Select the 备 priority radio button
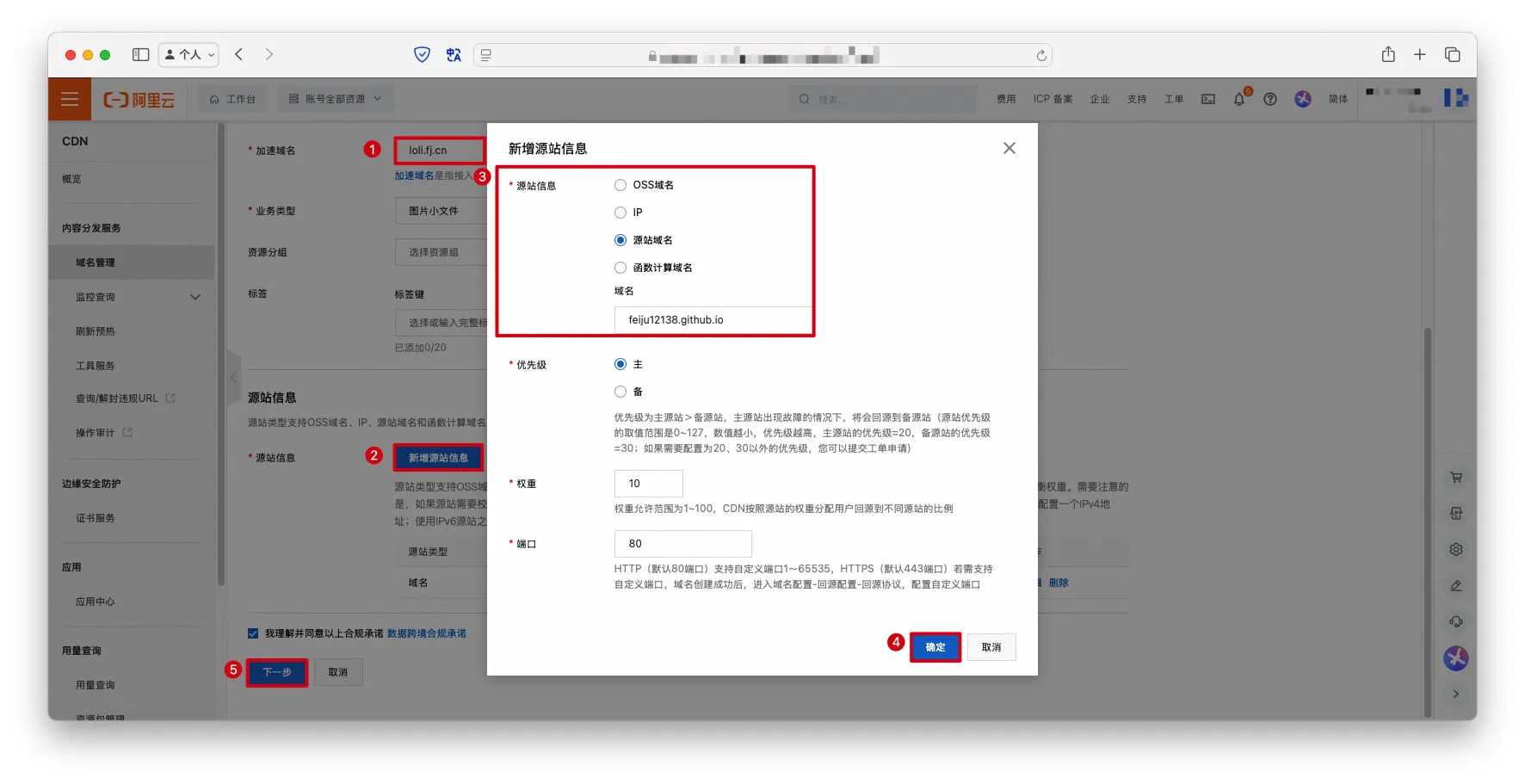 coord(620,392)
